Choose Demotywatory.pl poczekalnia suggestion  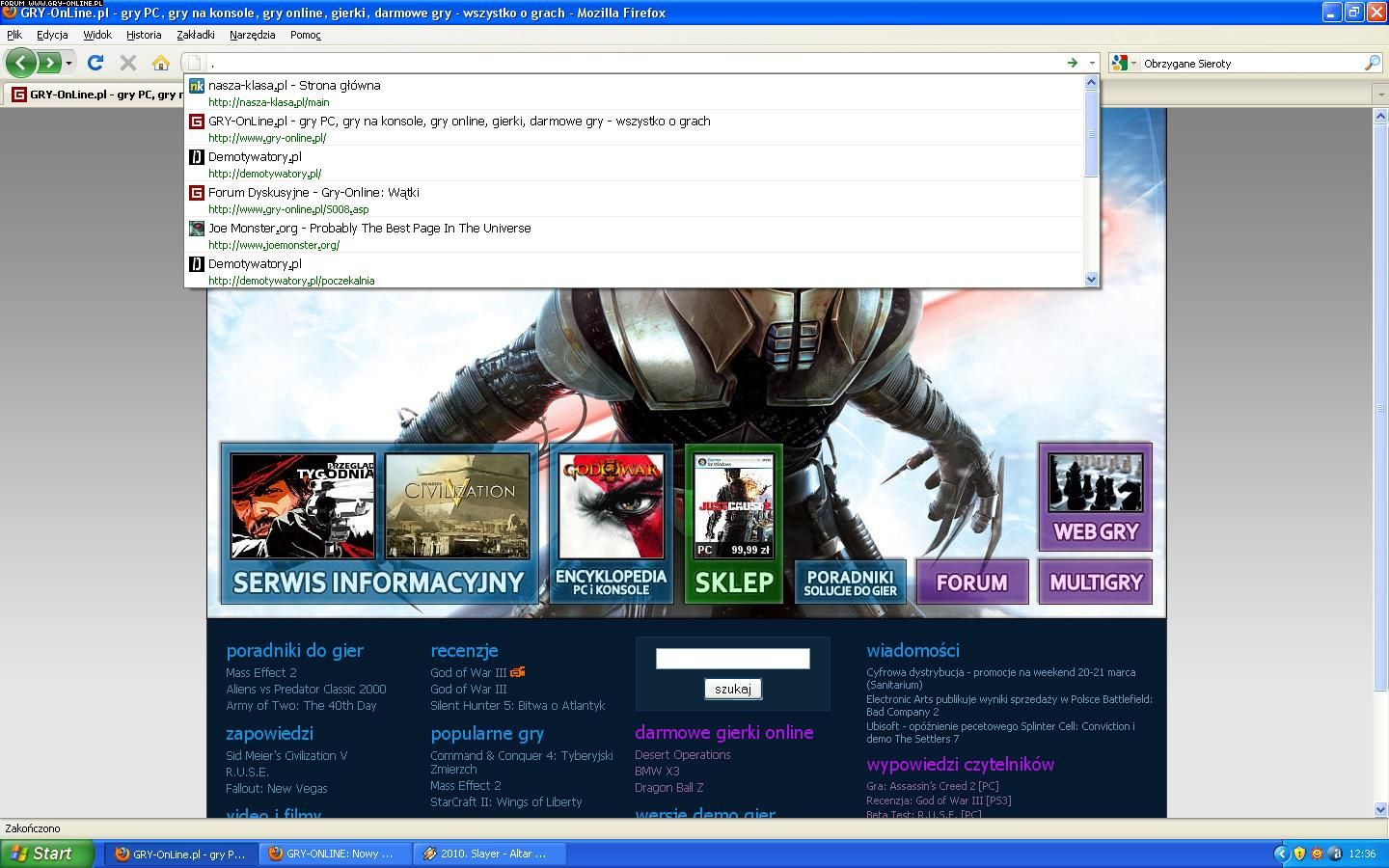click(x=635, y=271)
